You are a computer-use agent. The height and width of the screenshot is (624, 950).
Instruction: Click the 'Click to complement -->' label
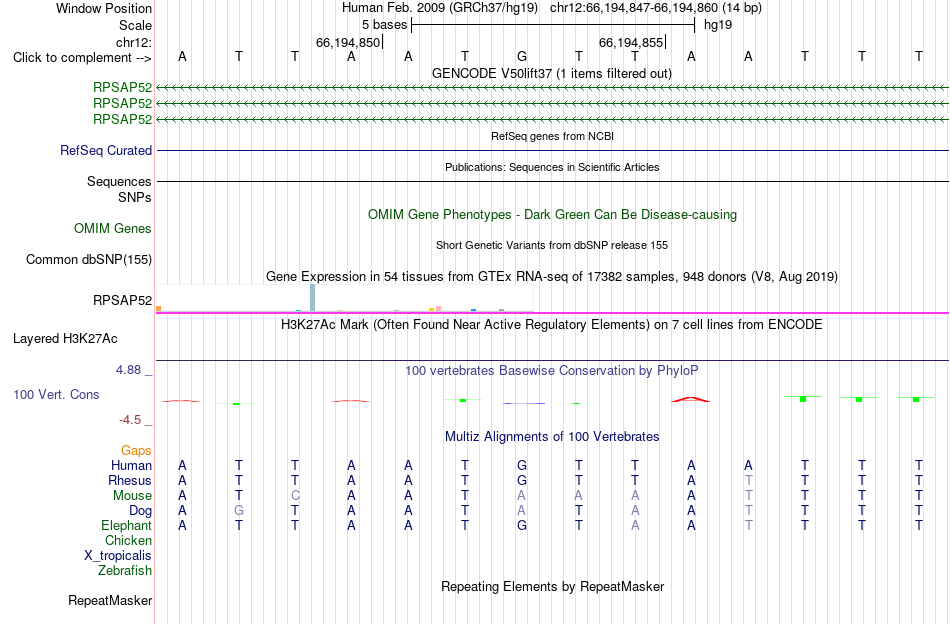(82, 58)
